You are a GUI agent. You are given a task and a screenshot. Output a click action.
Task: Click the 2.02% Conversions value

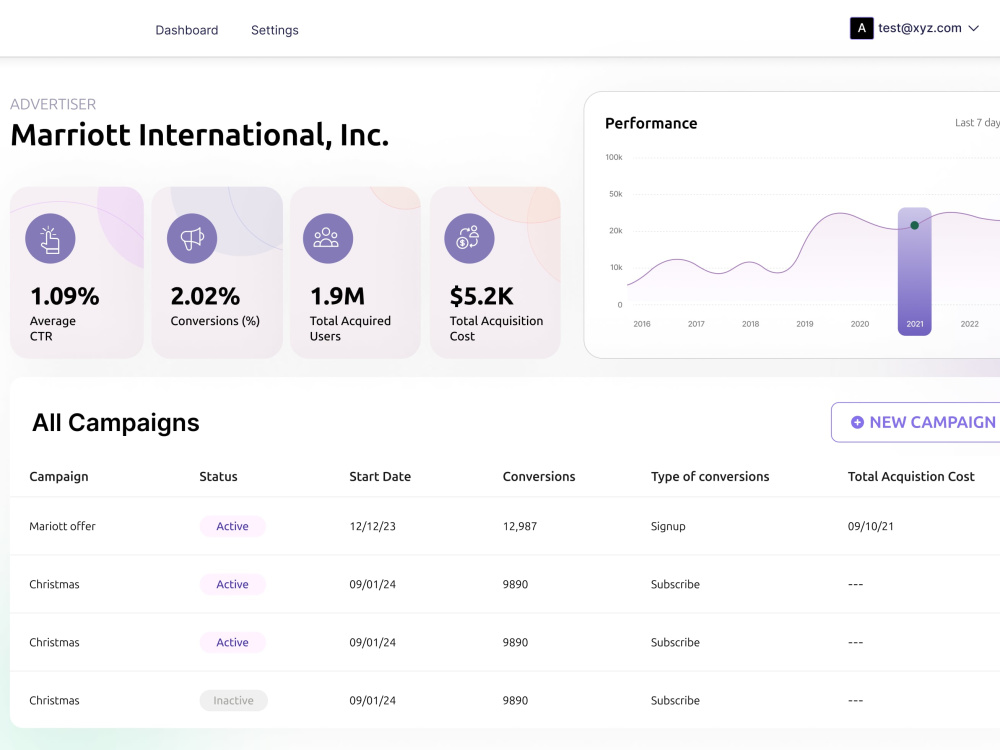[205, 296]
